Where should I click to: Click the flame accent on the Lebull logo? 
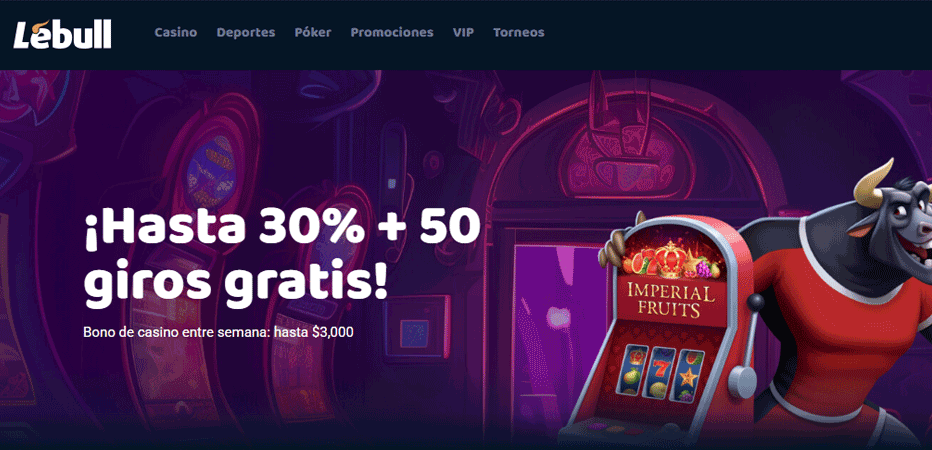pos(40,25)
